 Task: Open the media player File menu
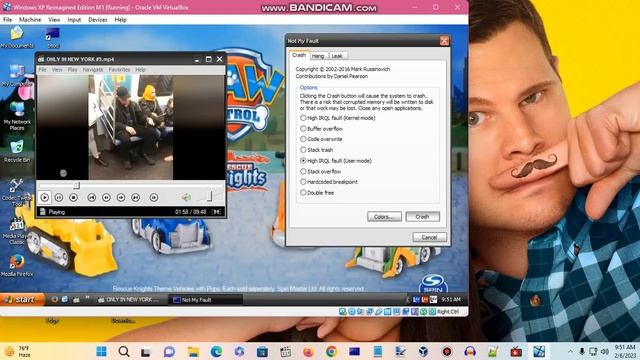click(x=42, y=70)
